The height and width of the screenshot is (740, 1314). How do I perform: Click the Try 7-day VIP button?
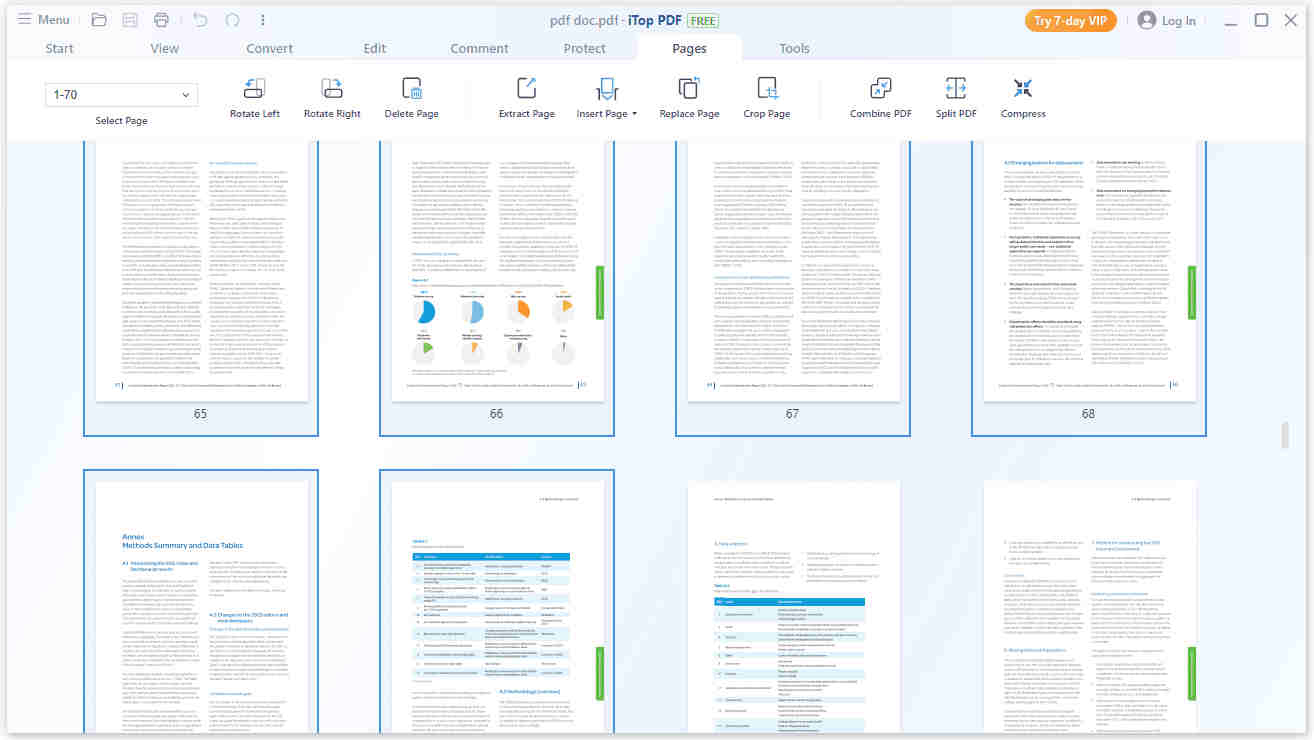[x=1070, y=20]
